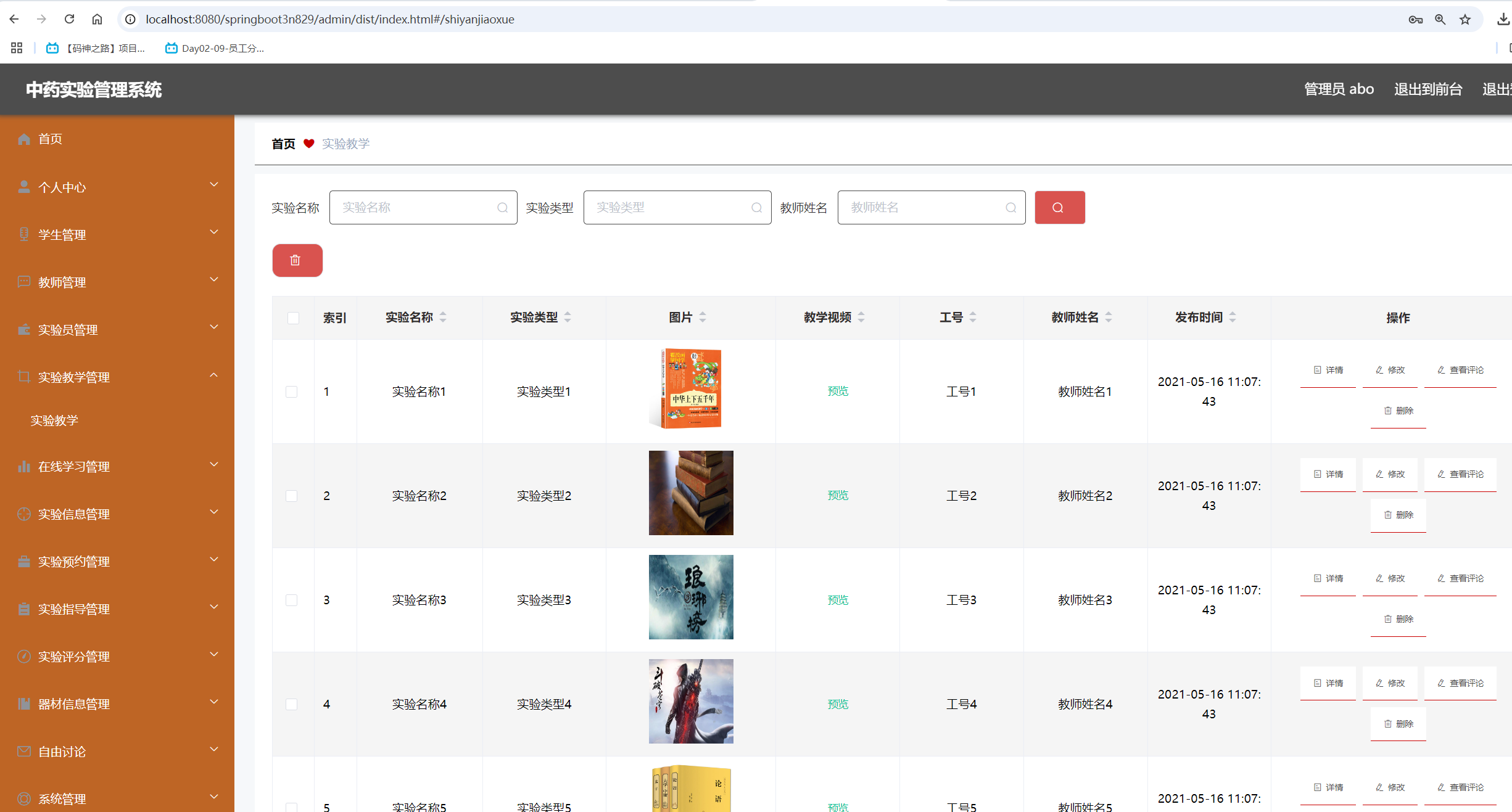
Task: Click the red search magnifier button
Action: pyautogui.click(x=1059, y=208)
